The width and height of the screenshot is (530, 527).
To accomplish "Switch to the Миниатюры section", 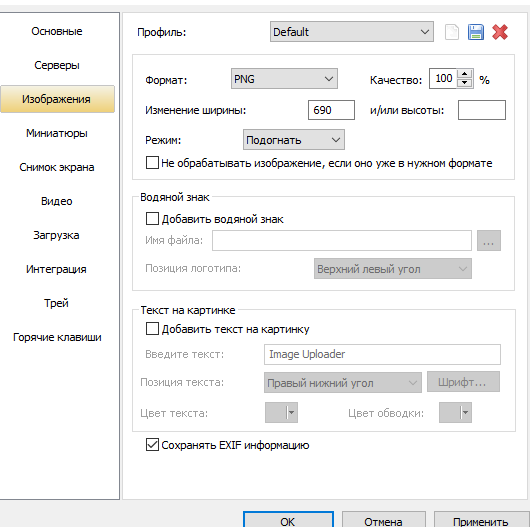I will (57, 133).
